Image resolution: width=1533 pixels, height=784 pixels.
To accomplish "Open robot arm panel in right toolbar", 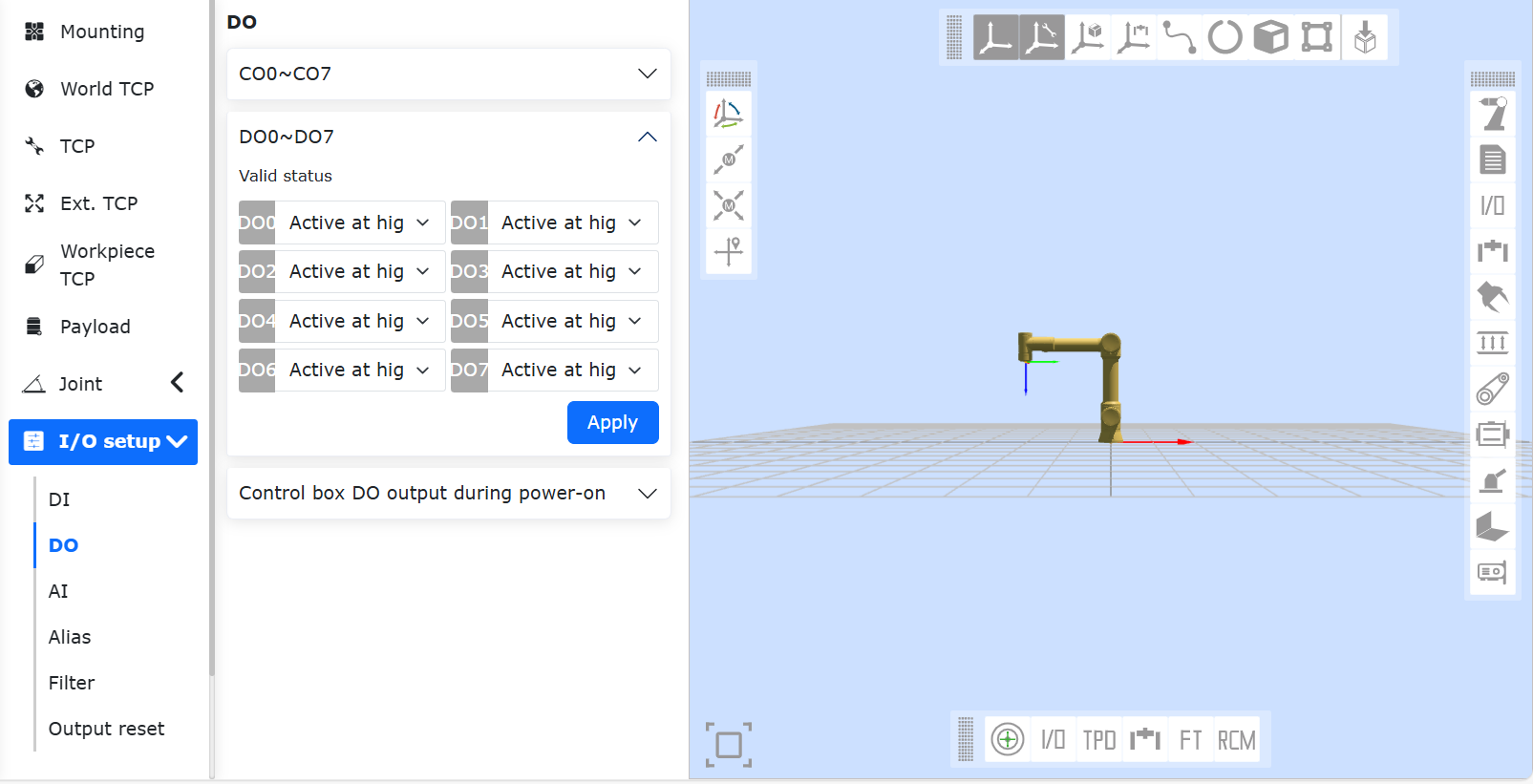I will point(1493,114).
